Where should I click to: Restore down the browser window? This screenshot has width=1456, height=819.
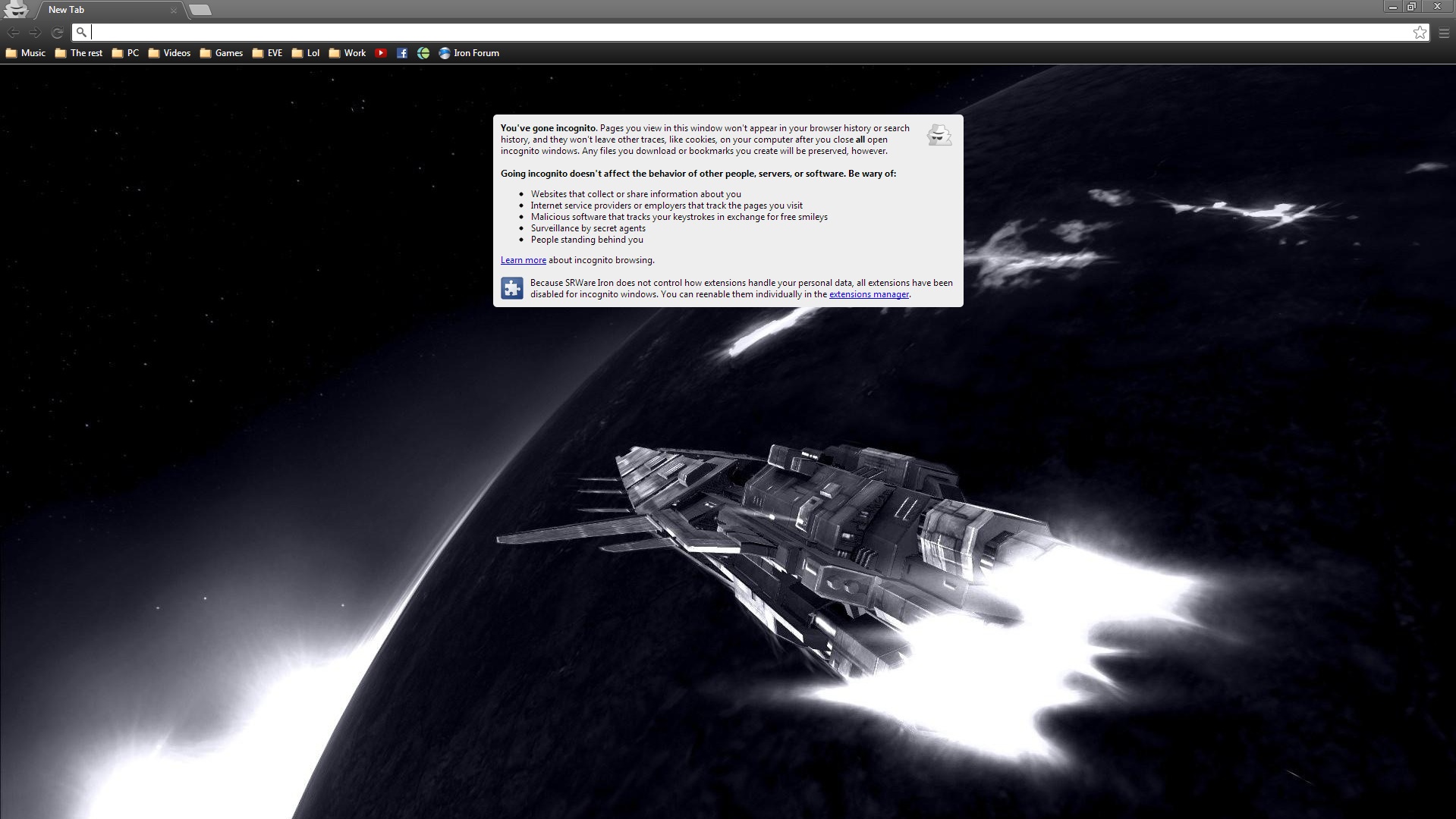click(x=1411, y=7)
